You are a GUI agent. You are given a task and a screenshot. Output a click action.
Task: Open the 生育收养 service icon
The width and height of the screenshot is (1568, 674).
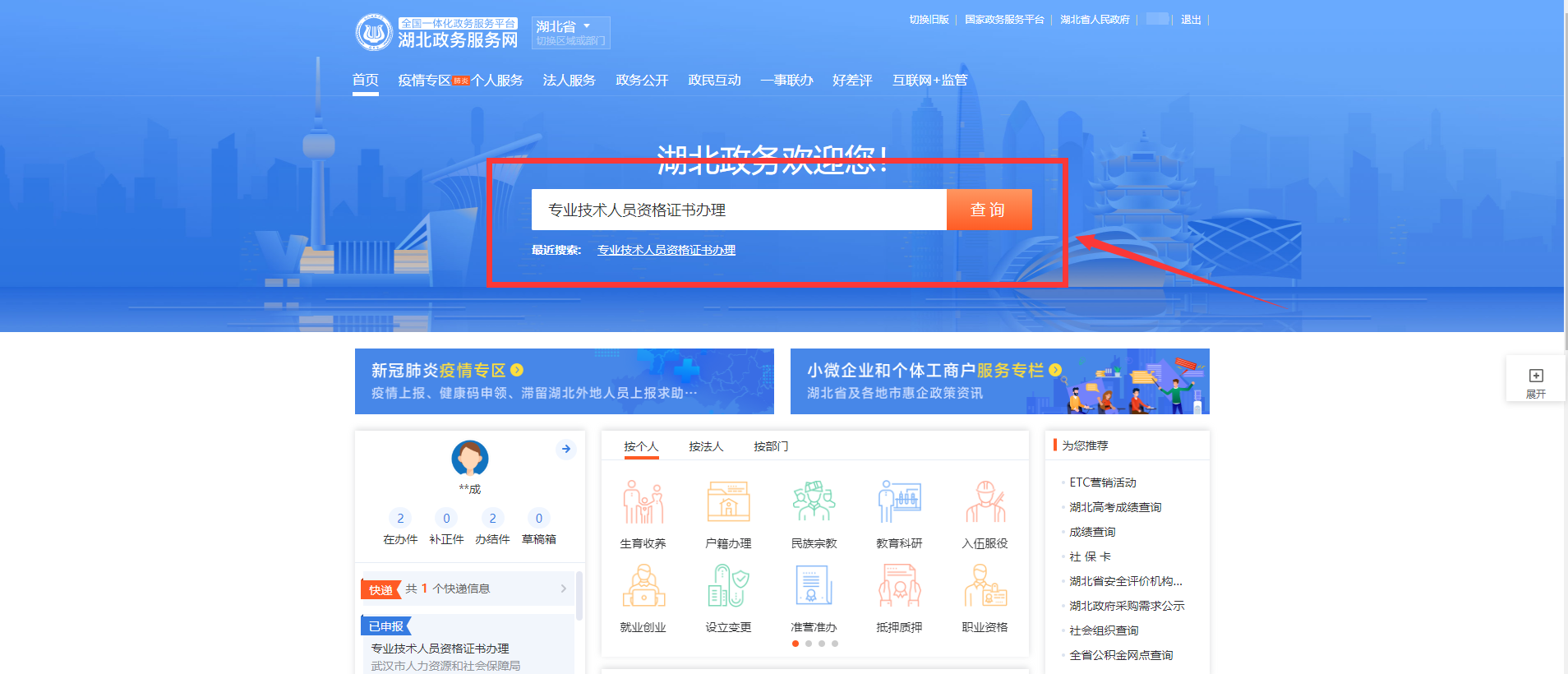pyautogui.click(x=643, y=503)
